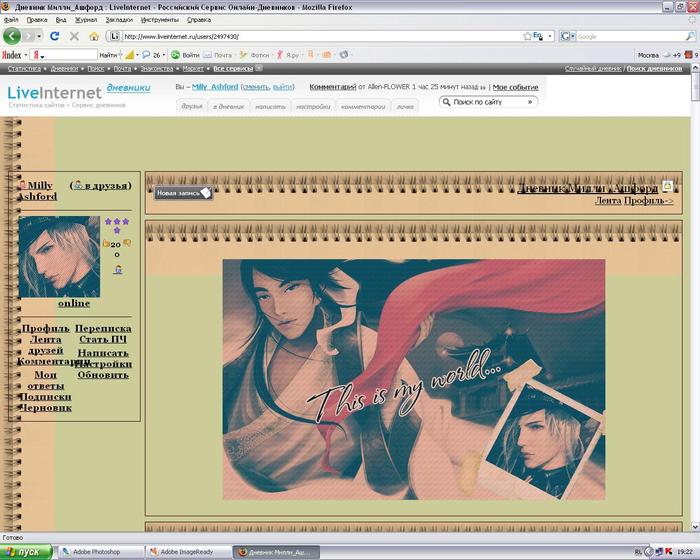
Task: Click the Windows пуск Start button
Action: [x=26, y=552]
